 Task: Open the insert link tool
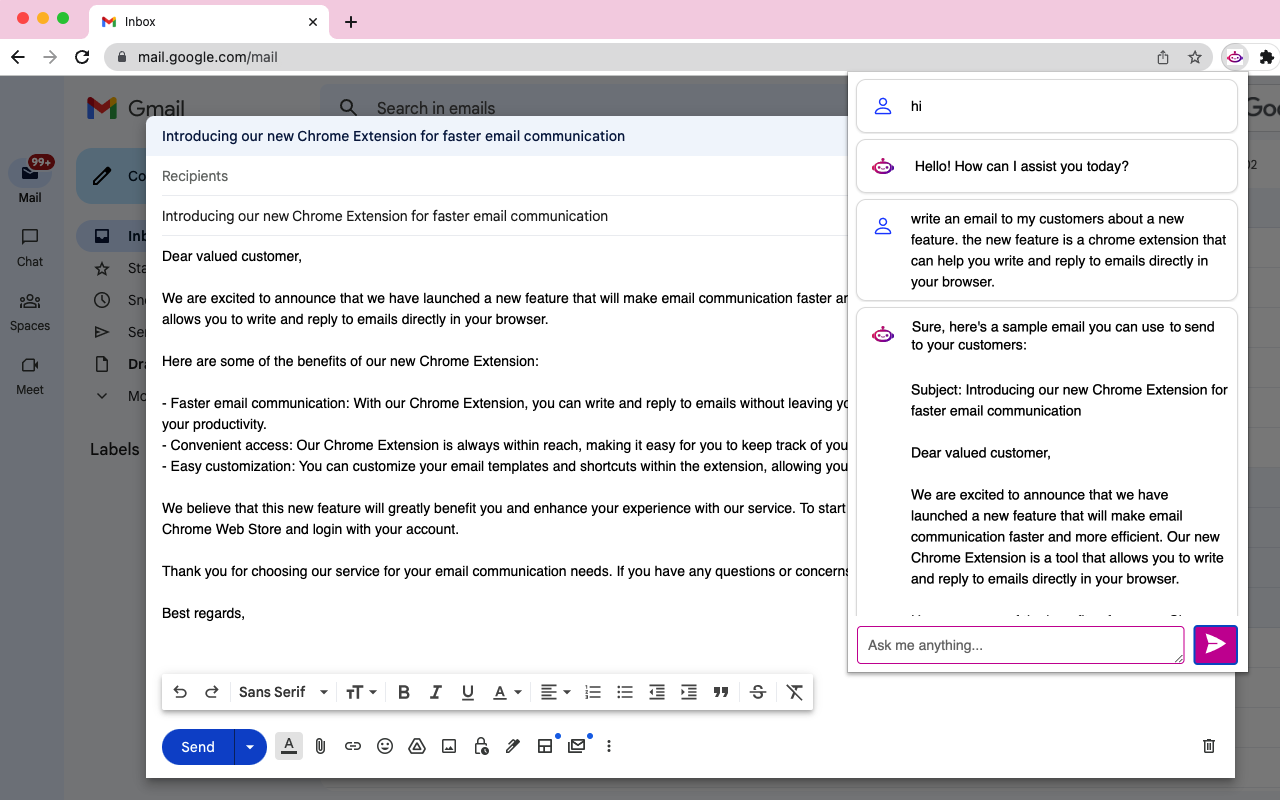353,746
